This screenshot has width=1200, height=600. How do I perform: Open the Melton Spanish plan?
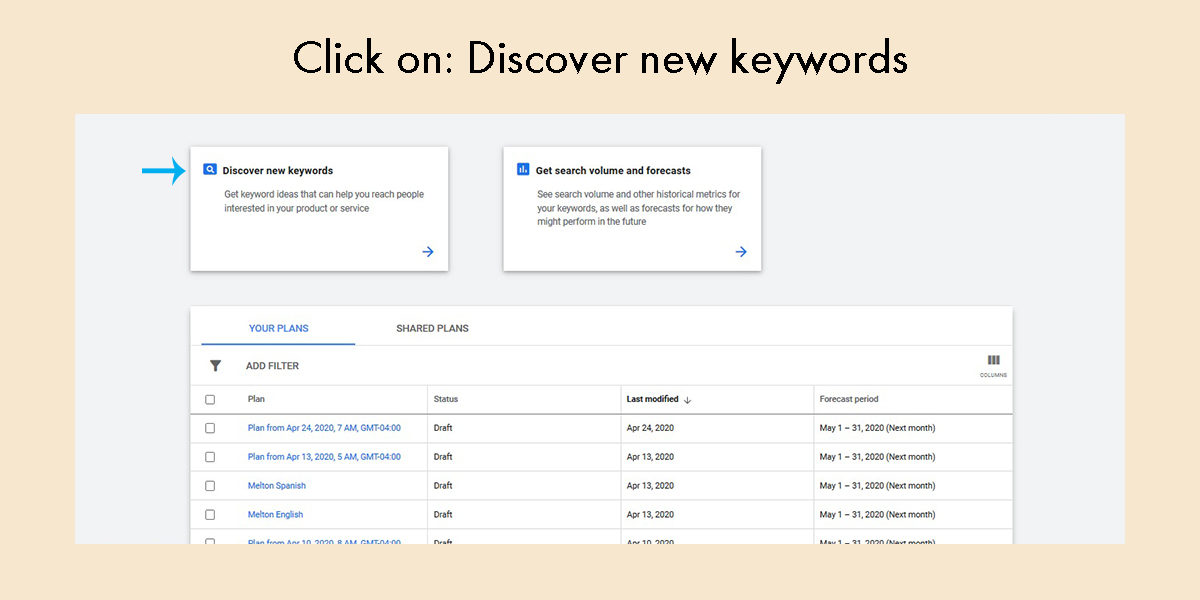click(277, 486)
